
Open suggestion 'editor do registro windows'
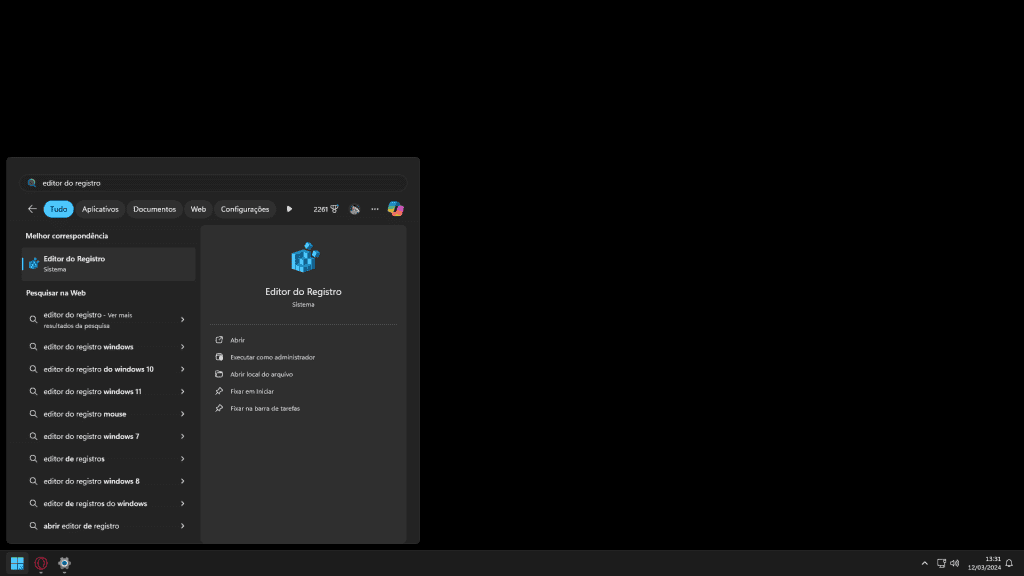click(108, 347)
